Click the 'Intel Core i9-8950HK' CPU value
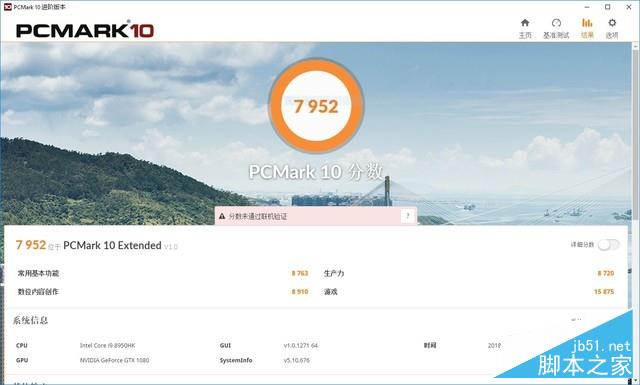The width and height of the screenshot is (640, 385). tap(107, 345)
